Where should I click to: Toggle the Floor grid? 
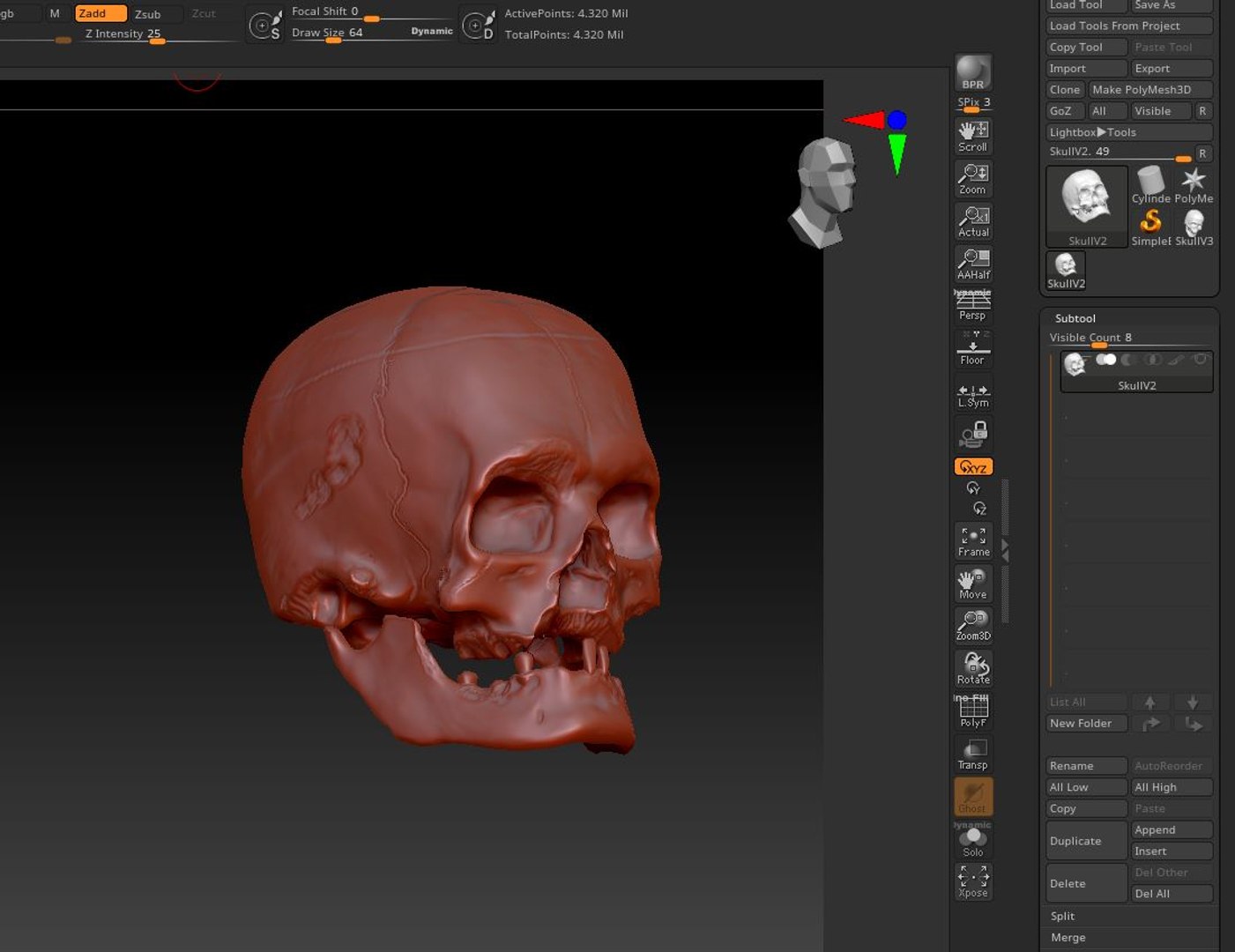pyautogui.click(x=973, y=349)
